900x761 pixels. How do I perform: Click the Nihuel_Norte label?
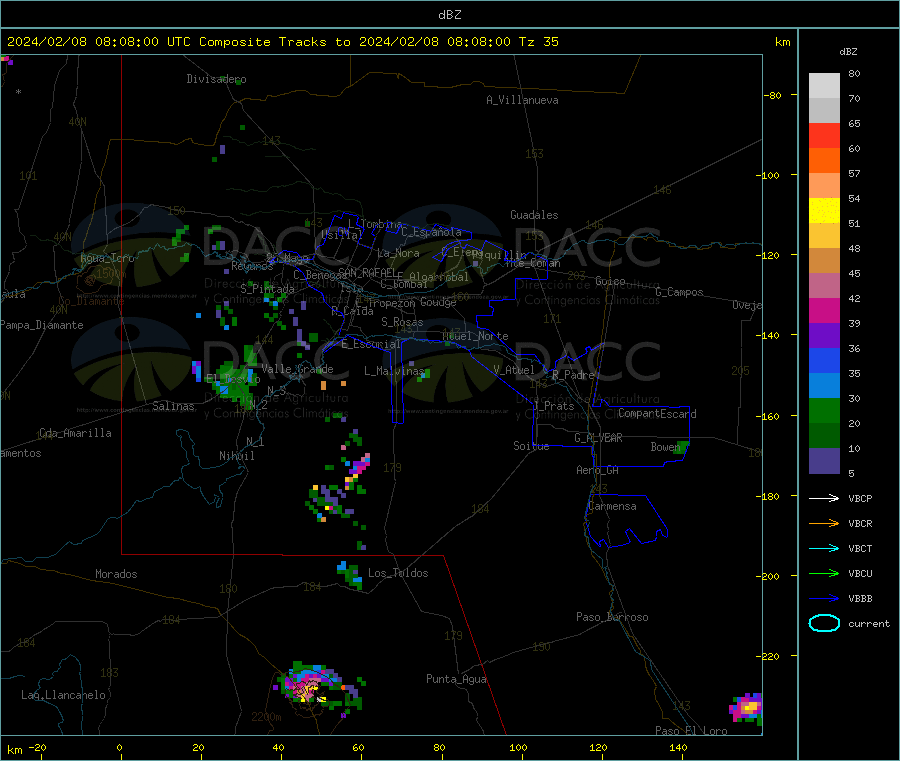click(475, 336)
